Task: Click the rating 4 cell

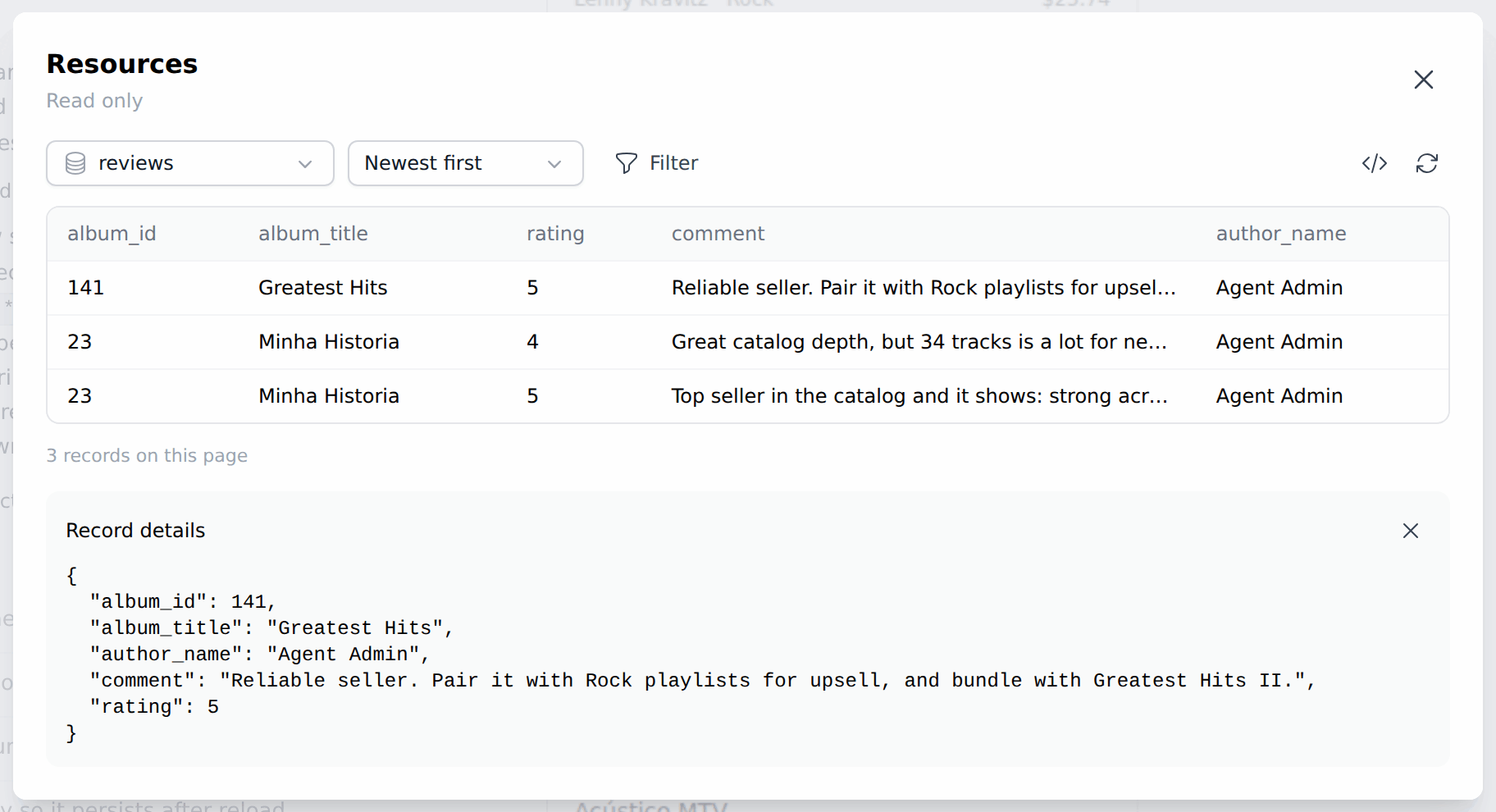Action: click(x=532, y=342)
